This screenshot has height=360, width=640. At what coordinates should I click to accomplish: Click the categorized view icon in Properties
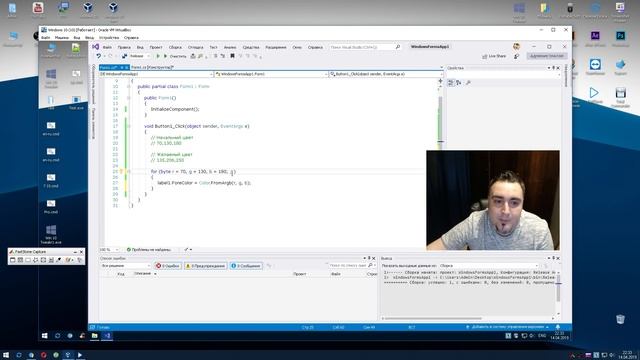[451, 83]
